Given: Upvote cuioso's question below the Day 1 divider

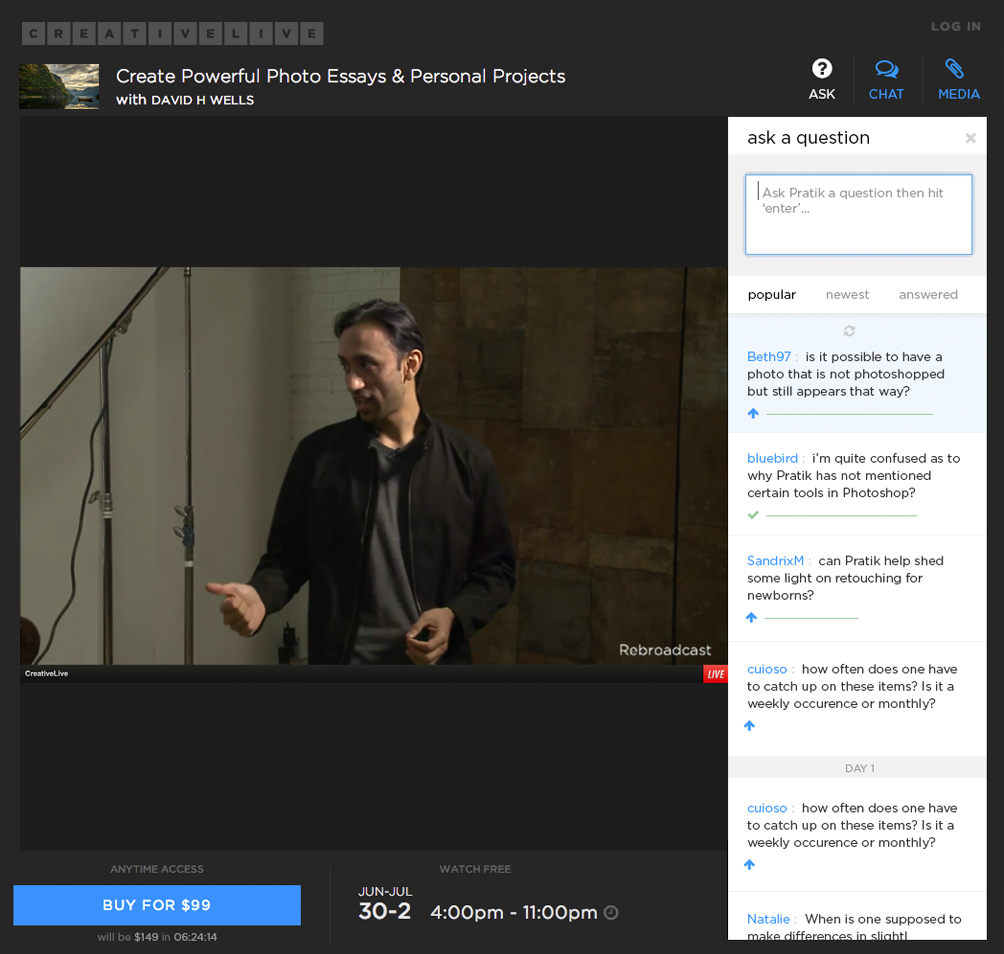Looking at the screenshot, I should click(x=750, y=864).
